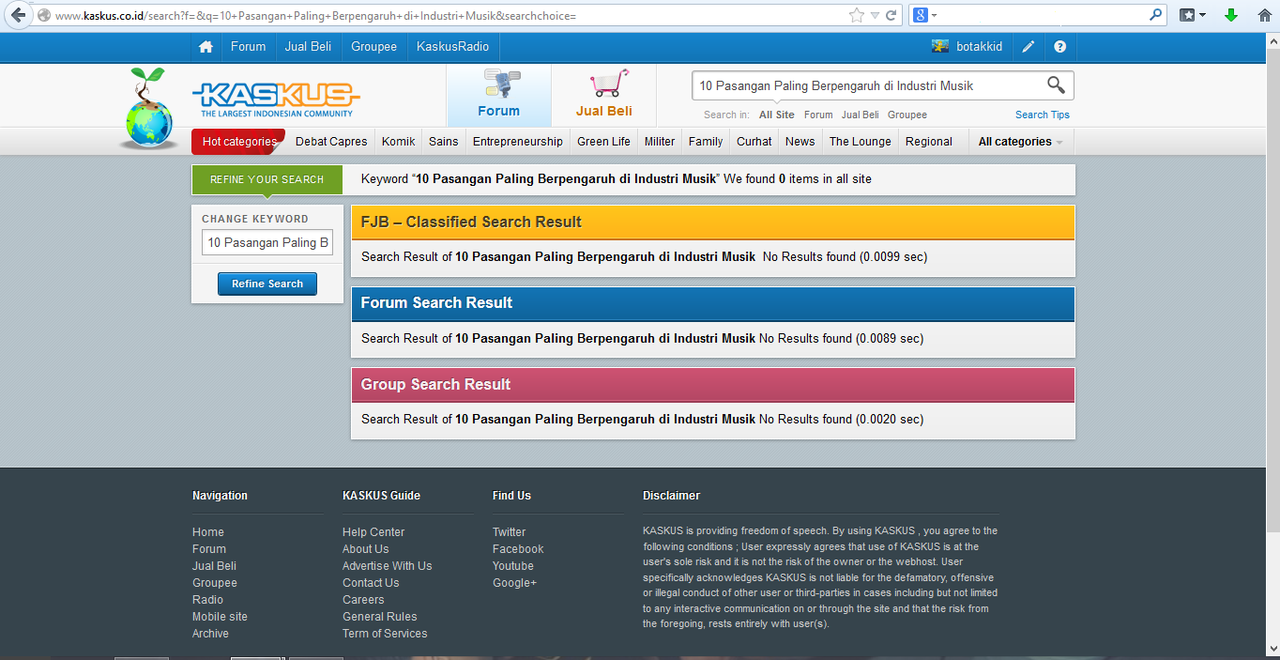Image resolution: width=1280 pixels, height=660 pixels.
Task: Click the KASKUS logo
Action: point(276,99)
